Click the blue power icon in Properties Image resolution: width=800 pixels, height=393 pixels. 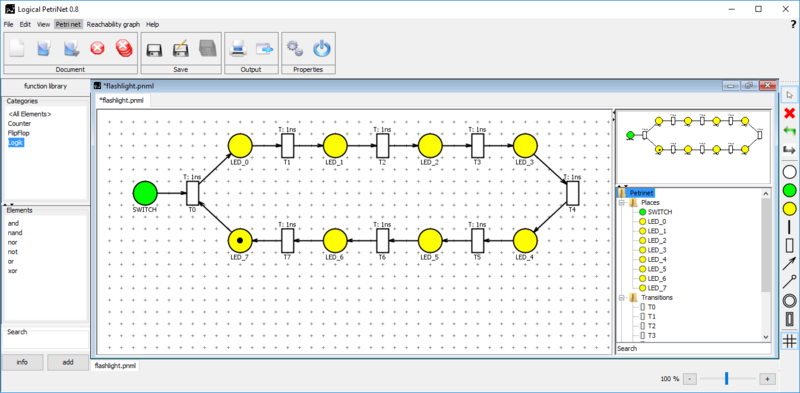click(x=322, y=48)
